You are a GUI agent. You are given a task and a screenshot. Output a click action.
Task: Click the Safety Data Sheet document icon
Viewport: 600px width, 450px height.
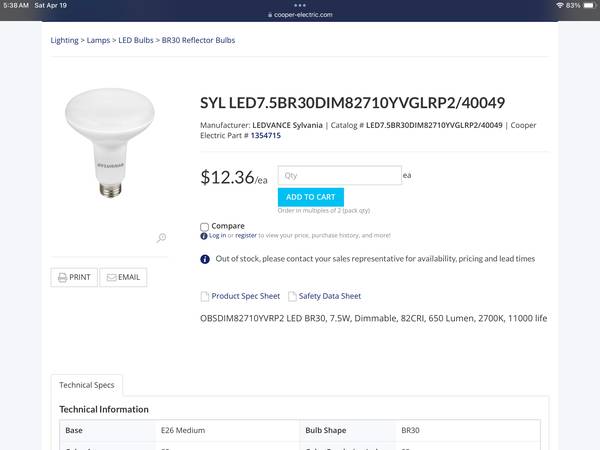(x=292, y=297)
